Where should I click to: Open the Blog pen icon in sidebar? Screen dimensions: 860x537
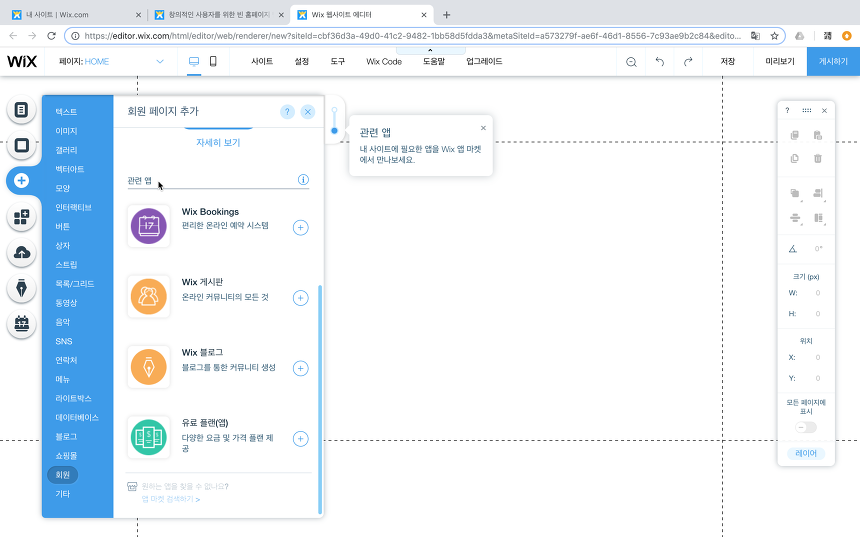21,288
